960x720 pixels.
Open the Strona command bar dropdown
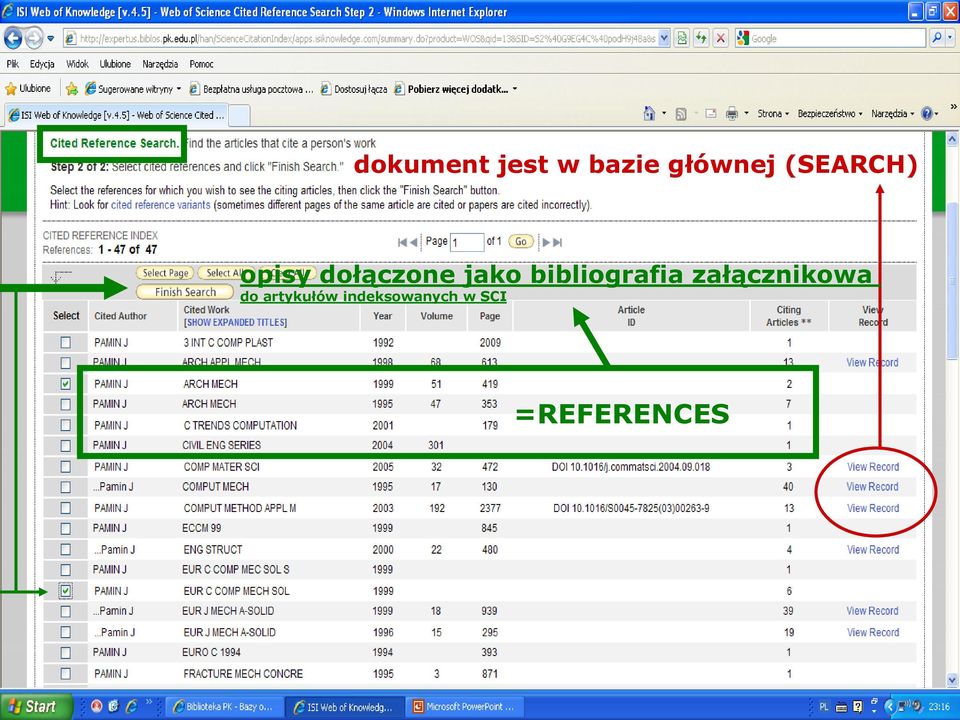(773, 114)
